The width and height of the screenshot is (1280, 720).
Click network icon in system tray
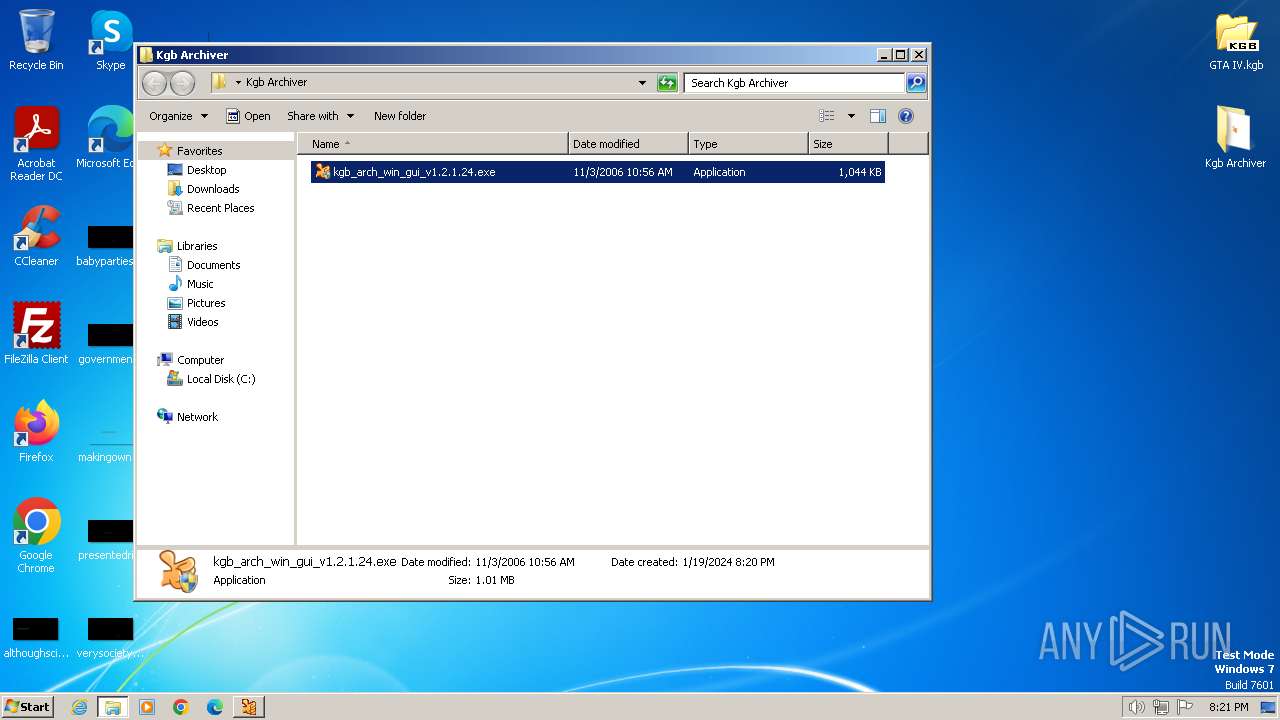(x=1161, y=707)
